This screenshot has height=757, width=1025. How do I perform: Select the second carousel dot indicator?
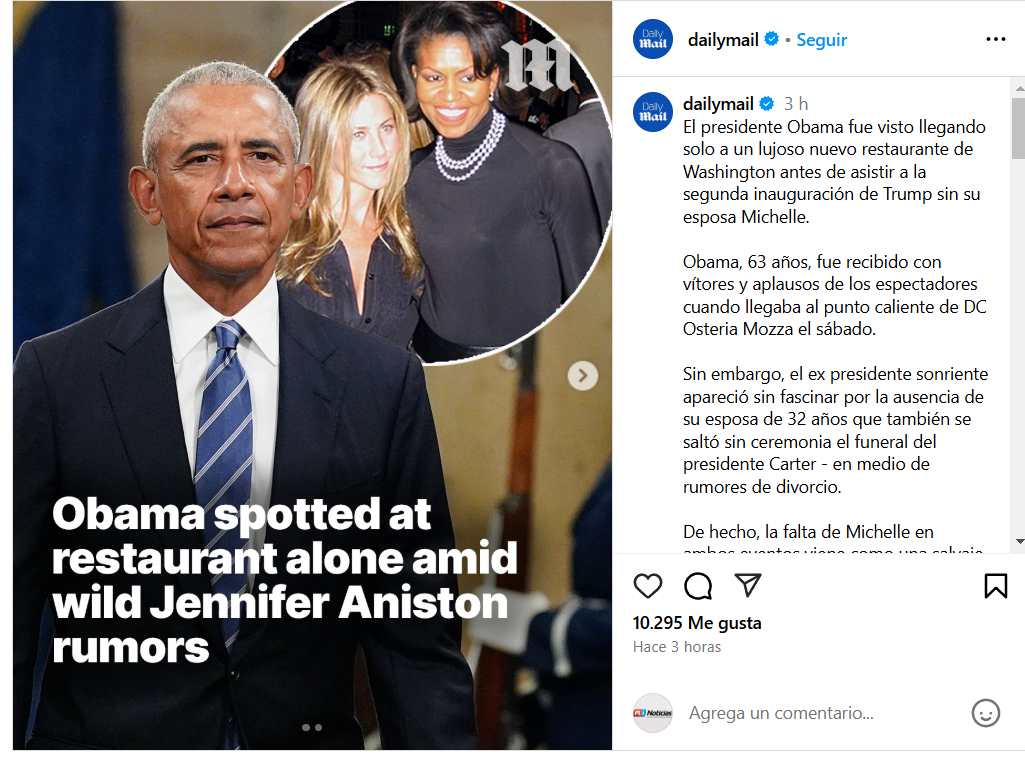tap(318, 727)
